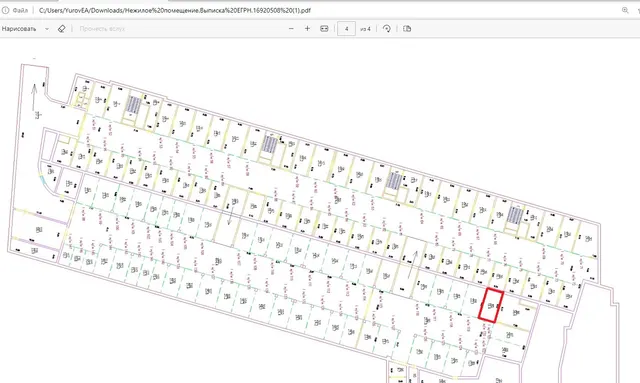
Task: Click the page number field showing 4
Action: point(346,29)
